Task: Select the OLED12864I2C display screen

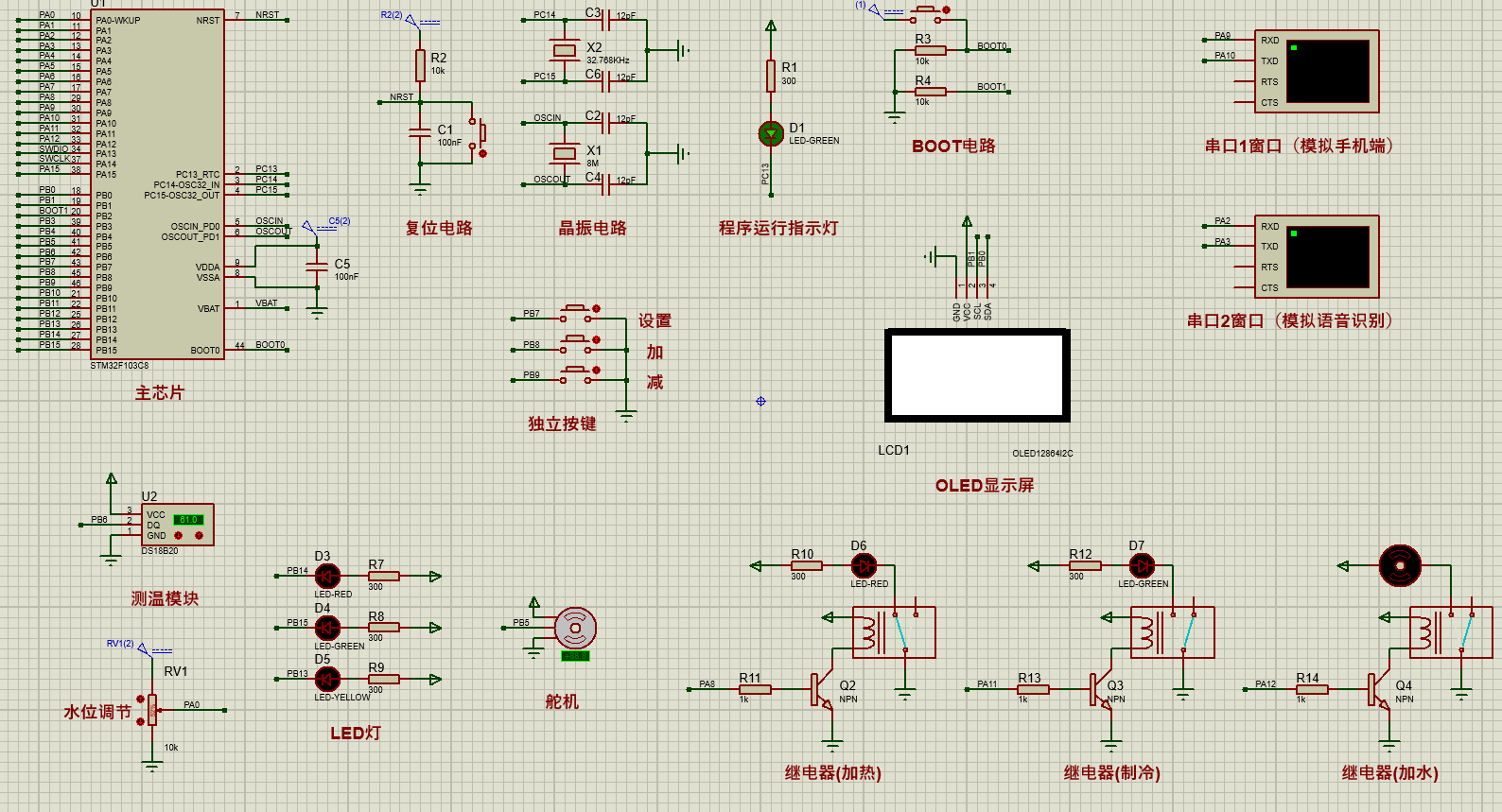Action: point(978,375)
